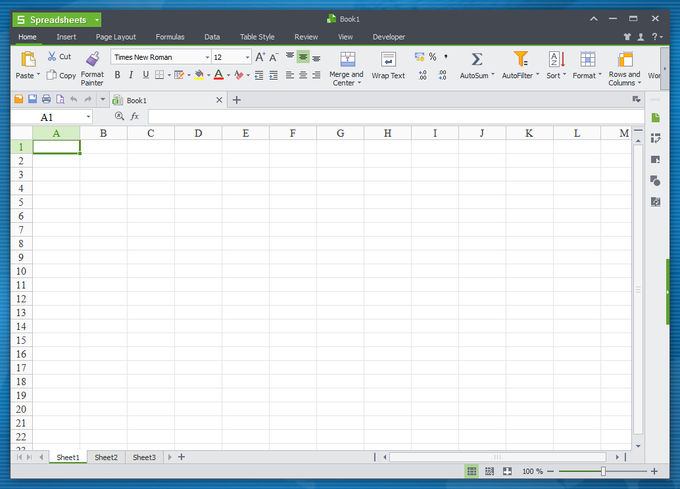Click the fill color bucket swatch

click(199, 75)
